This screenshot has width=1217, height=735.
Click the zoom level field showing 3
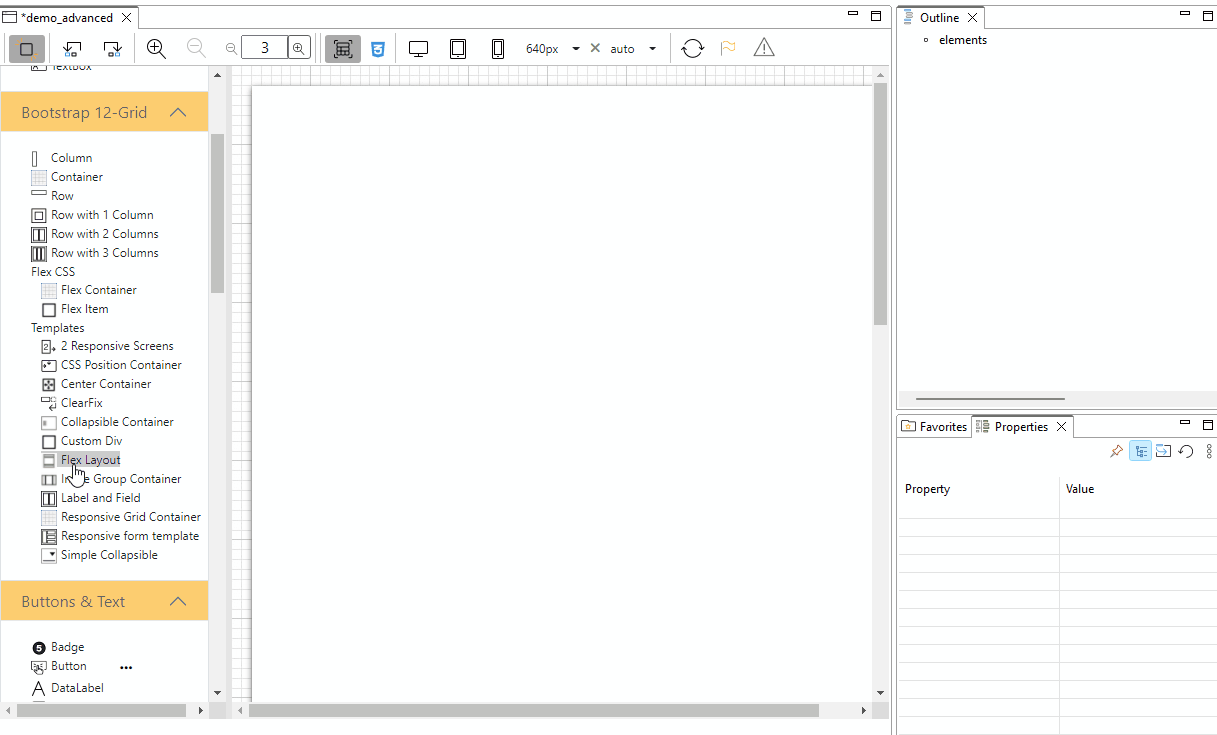pos(264,48)
